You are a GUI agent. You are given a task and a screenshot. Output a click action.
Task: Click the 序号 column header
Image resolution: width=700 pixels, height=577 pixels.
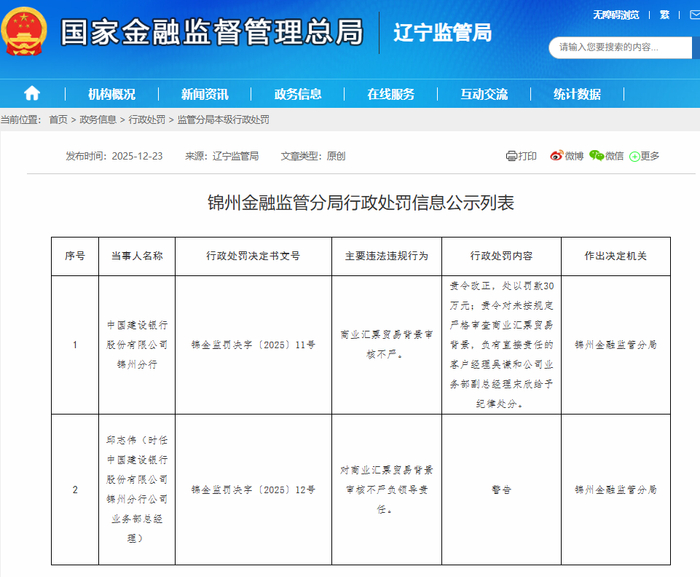click(x=75, y=256)
